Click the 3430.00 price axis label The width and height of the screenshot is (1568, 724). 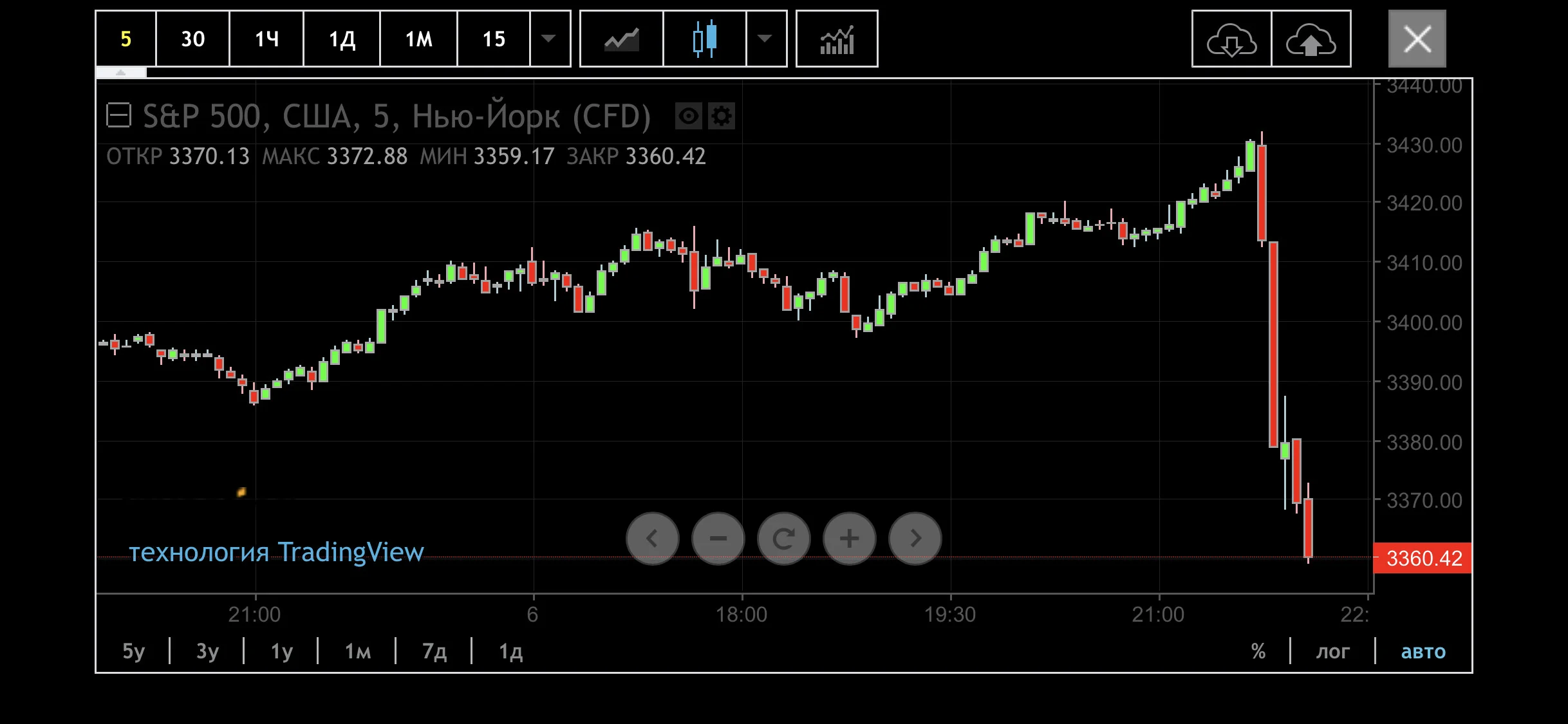tap(1424, 145)
